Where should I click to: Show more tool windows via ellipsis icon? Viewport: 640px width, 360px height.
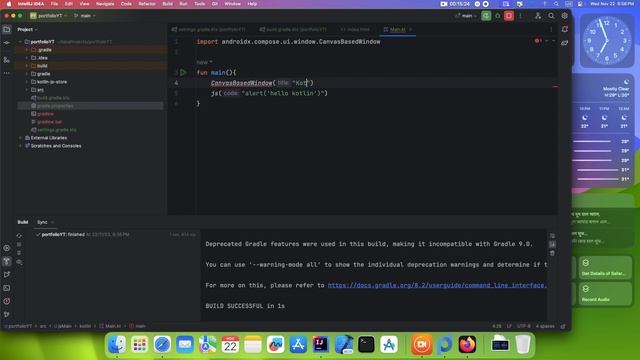tap(7, 73)
